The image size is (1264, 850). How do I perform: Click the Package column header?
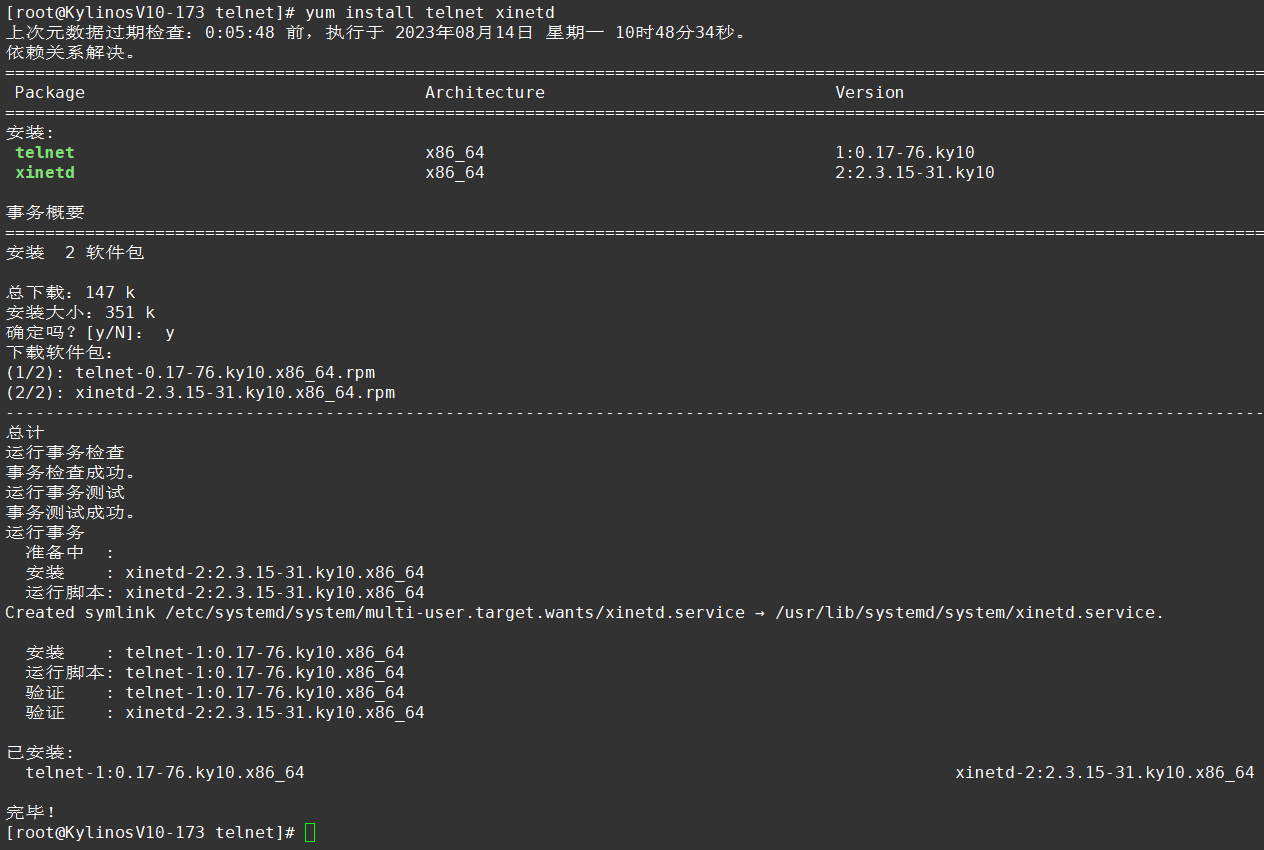pos(49,92)
